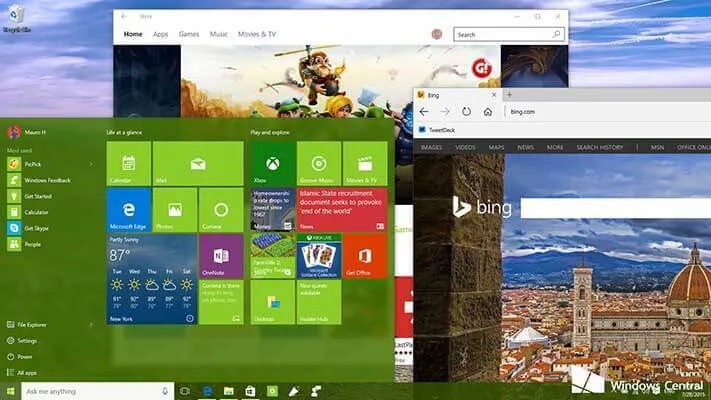Open the Mail tile in Start menu
This screenshot has height=400, width=711.
tap(198, 163)
